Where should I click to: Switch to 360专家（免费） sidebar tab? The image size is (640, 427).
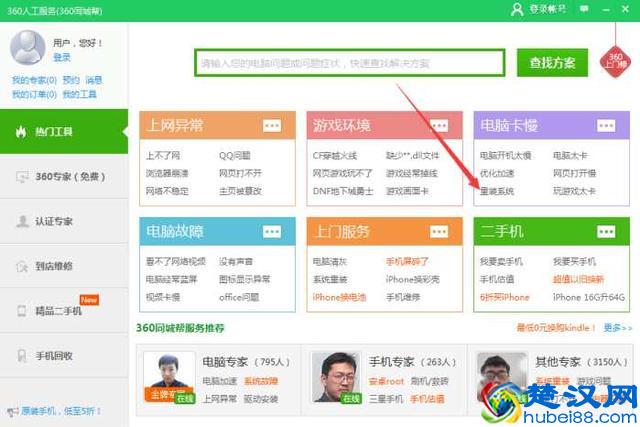64,177
